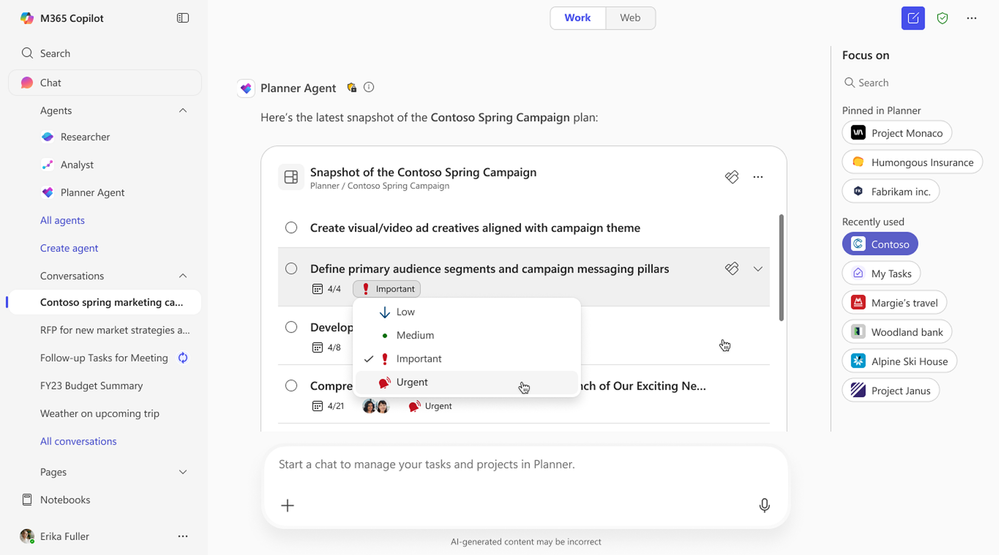Viewport: 999px width, 555px height.
Task: Click the sync icon beside Follow-up Tasks
Action: [183, 358]
